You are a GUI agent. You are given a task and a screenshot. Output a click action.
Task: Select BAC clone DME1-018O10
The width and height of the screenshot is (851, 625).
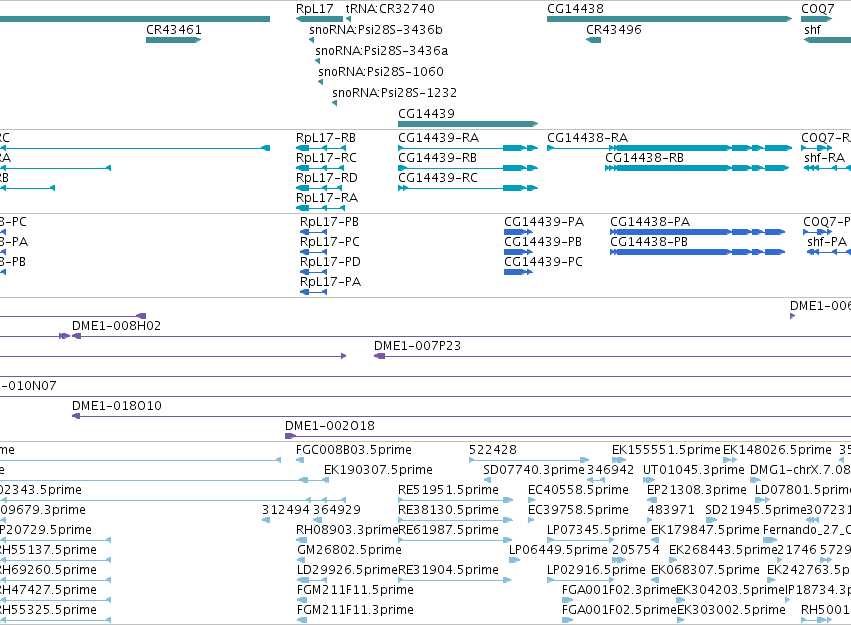[x=117, y=406]
